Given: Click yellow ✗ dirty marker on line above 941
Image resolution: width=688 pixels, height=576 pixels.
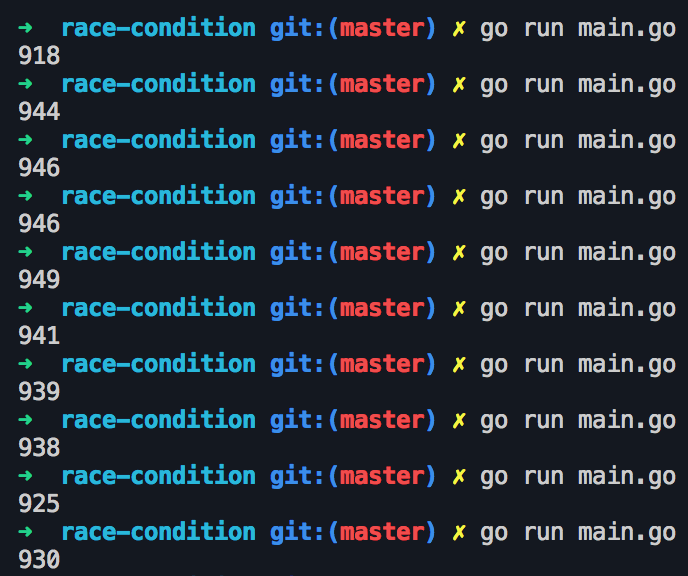Looking at the screenshot, I should [x=459, y=308].
